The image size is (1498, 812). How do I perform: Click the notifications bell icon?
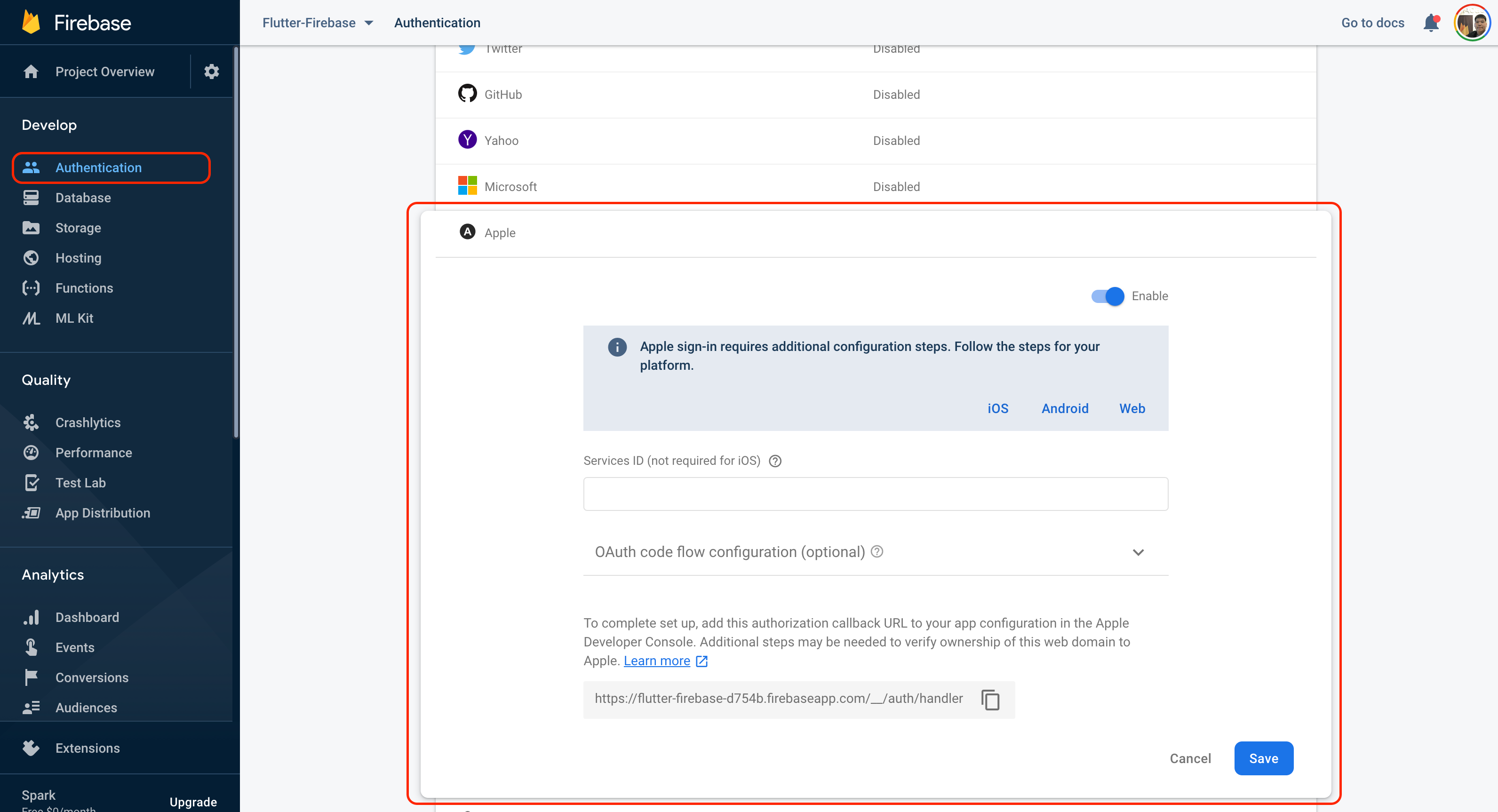coord(1431,22)
